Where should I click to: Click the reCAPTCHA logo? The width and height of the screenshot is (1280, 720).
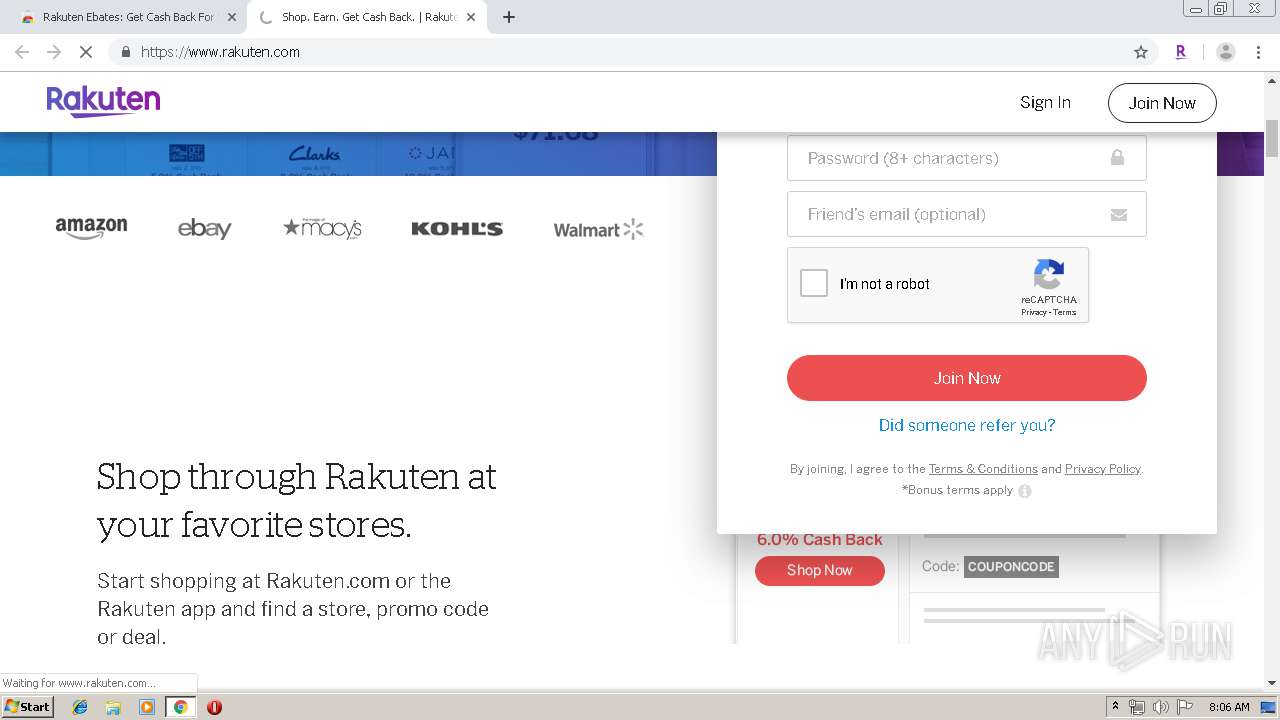click(1048, 274)
